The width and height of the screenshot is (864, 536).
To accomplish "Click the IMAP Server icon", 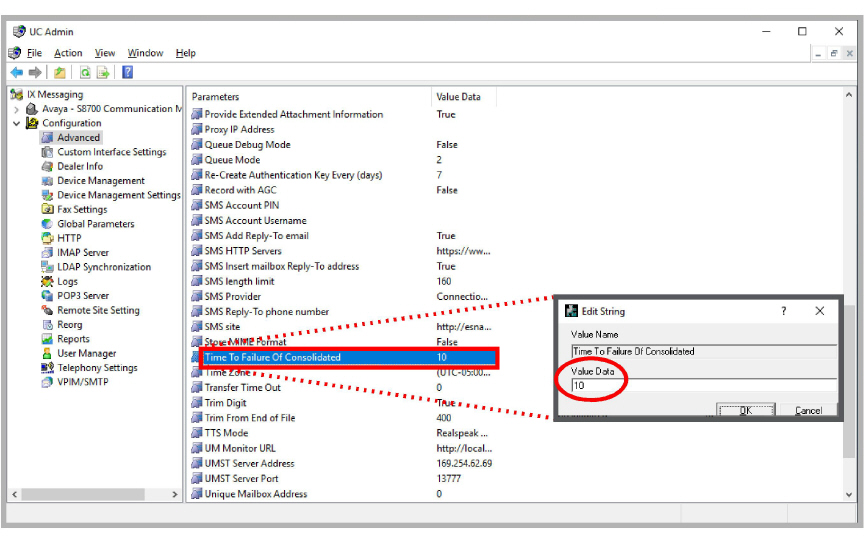I will (x=47, y=252).
